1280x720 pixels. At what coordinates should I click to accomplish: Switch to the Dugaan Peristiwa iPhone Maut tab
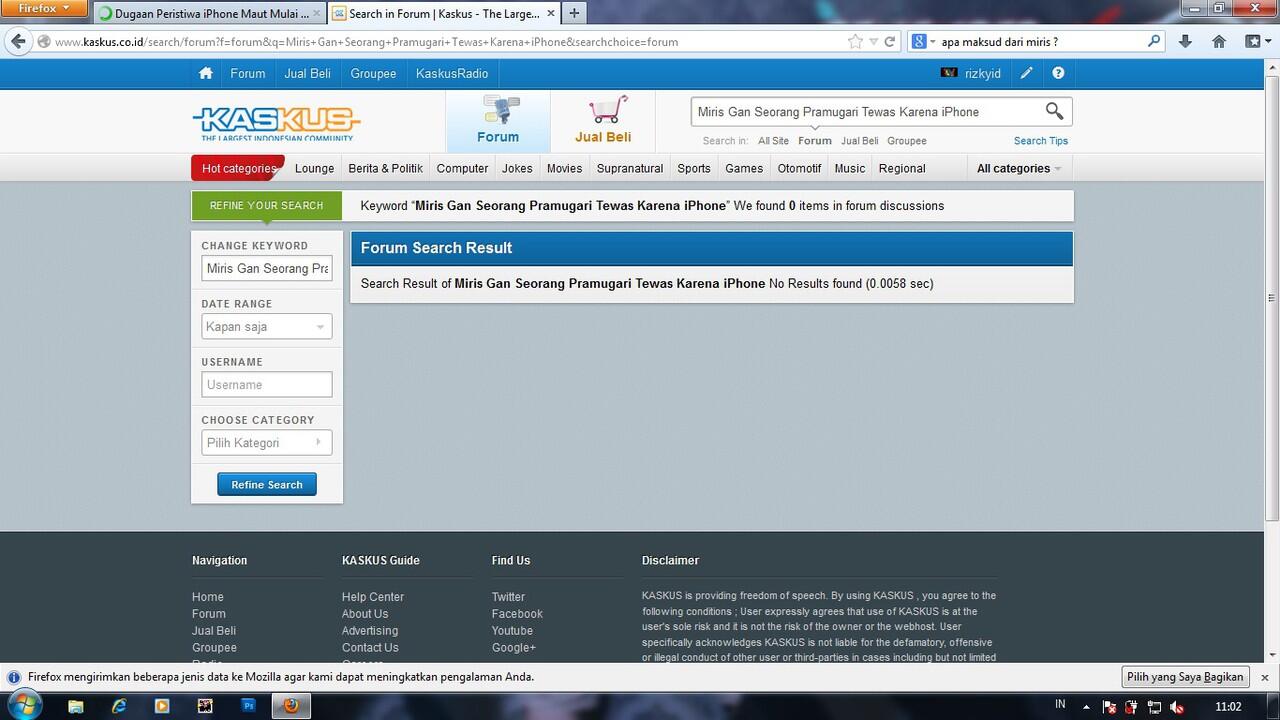tap(208, 13)
